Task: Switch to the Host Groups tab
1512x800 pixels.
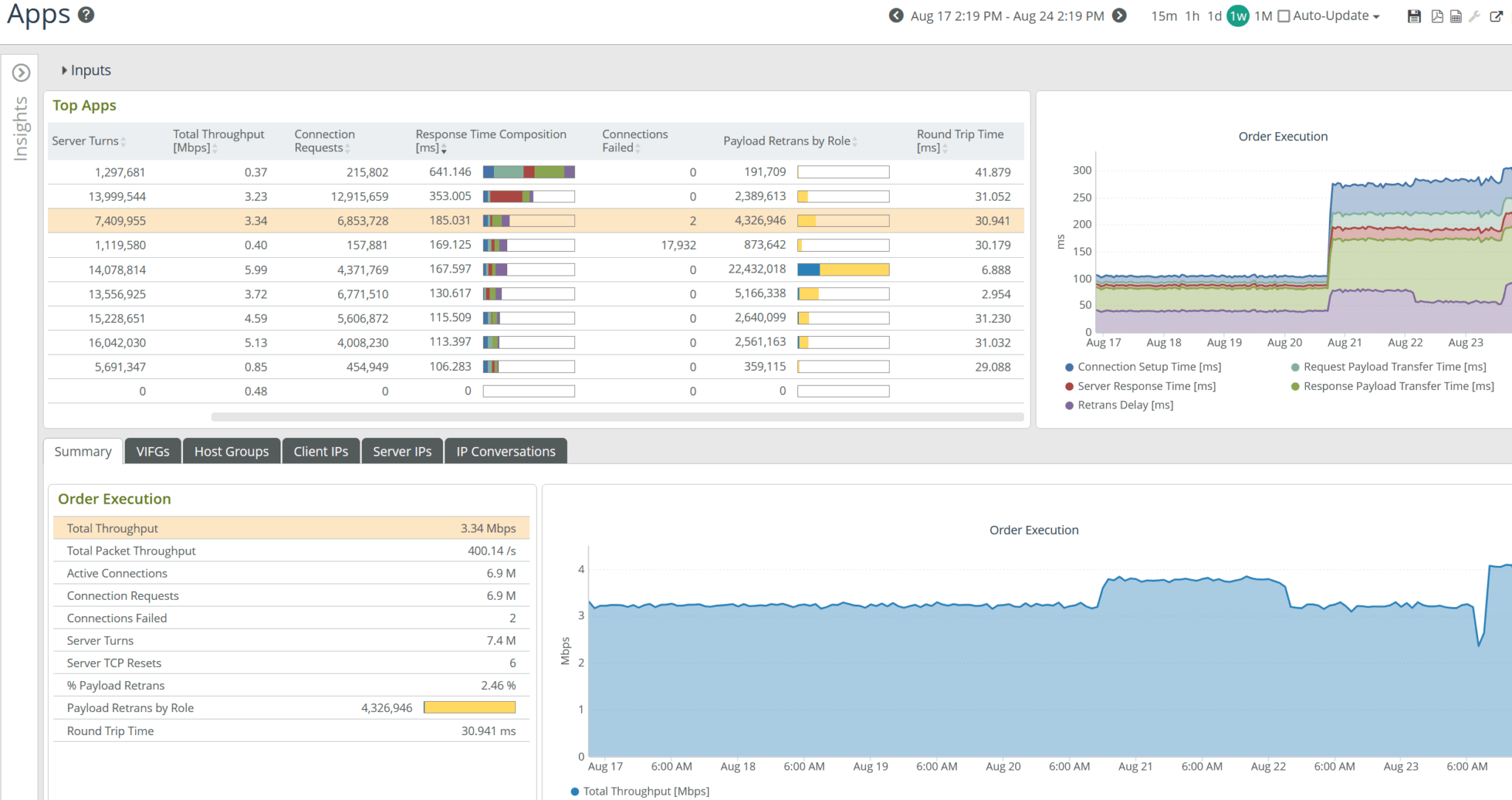Action: 231,451
